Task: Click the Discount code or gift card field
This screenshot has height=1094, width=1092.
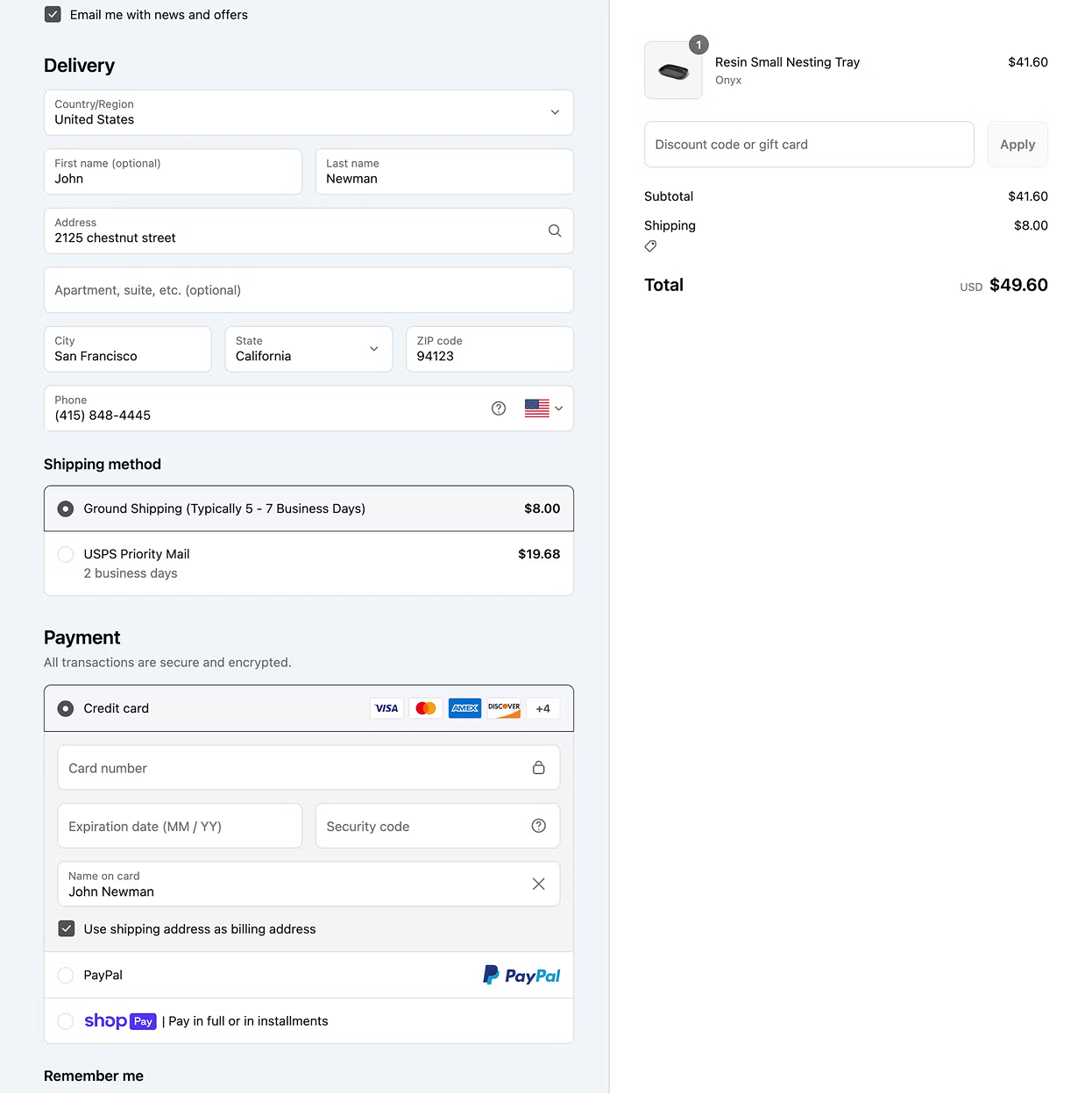Action: click(808, 145)
